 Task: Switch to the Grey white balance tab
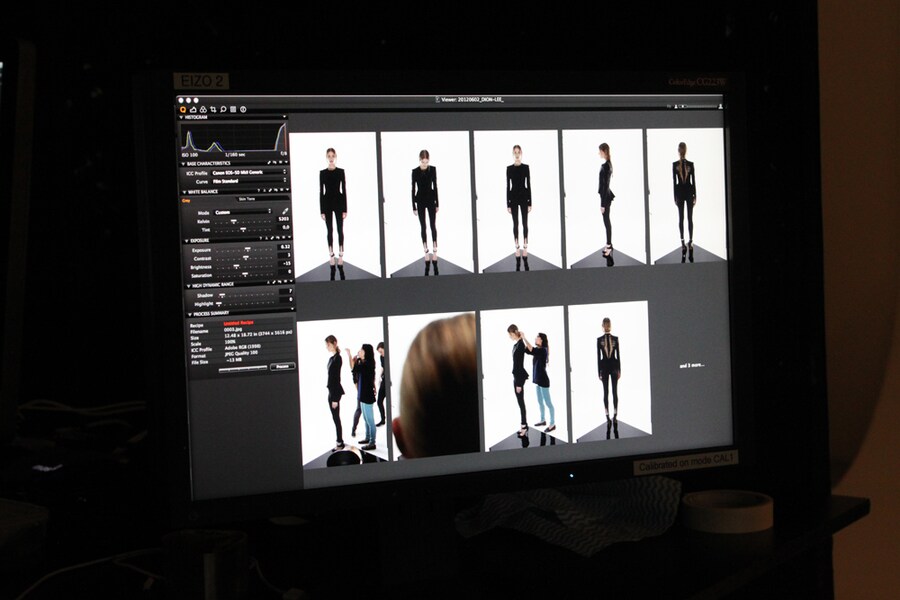[186, 201]
